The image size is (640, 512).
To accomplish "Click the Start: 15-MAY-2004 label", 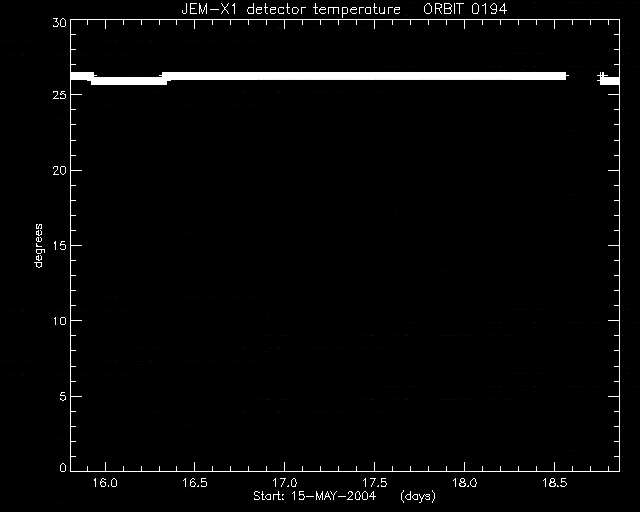I will (314, 496).
